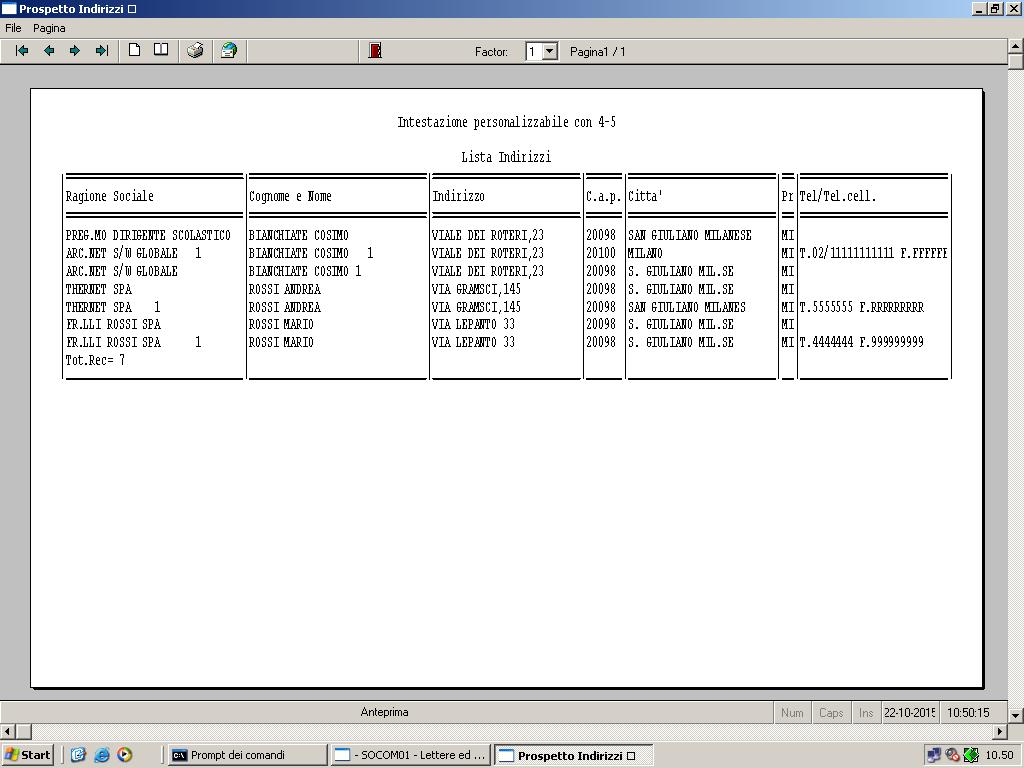Click the Ins indicator in status bar
Image resolution: width=1024 pixels, height=768 pixels.
click(x=866, y=712)
